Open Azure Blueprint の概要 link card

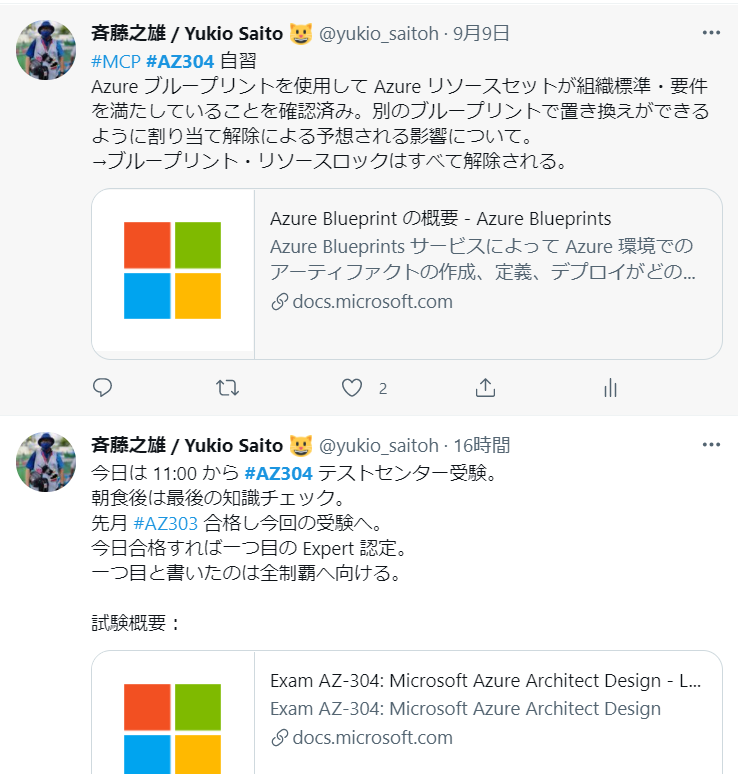pos(440,219)
